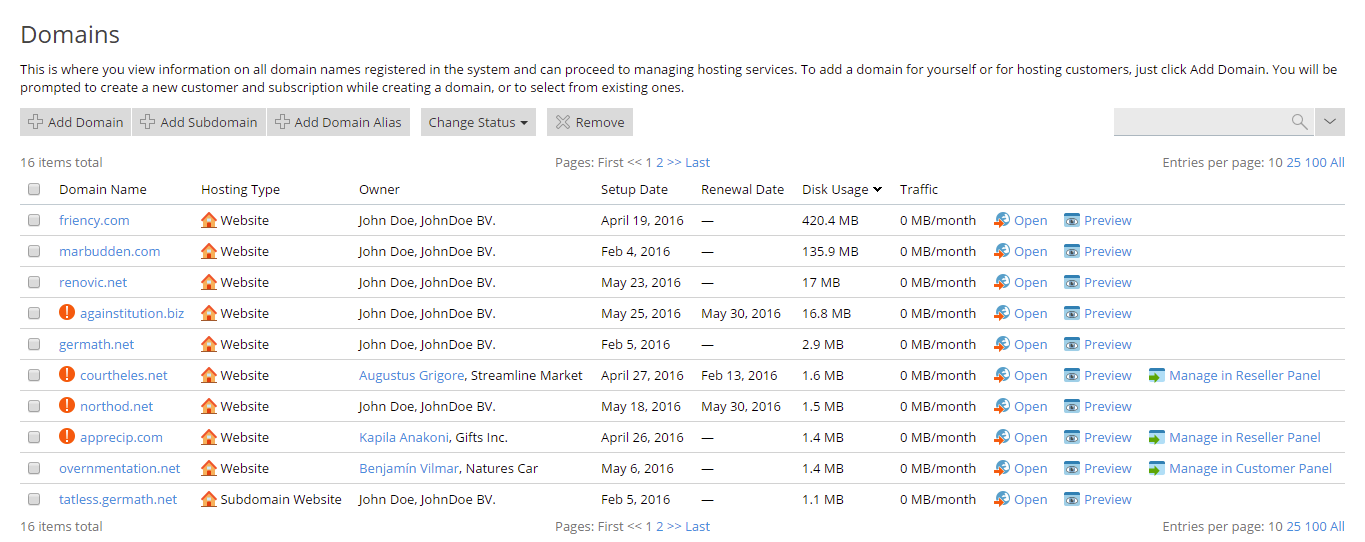The height and width of the screenshot is (542, 1365).
Task: Click the warning icon beside northod.net
Action: tap(67, 406)
